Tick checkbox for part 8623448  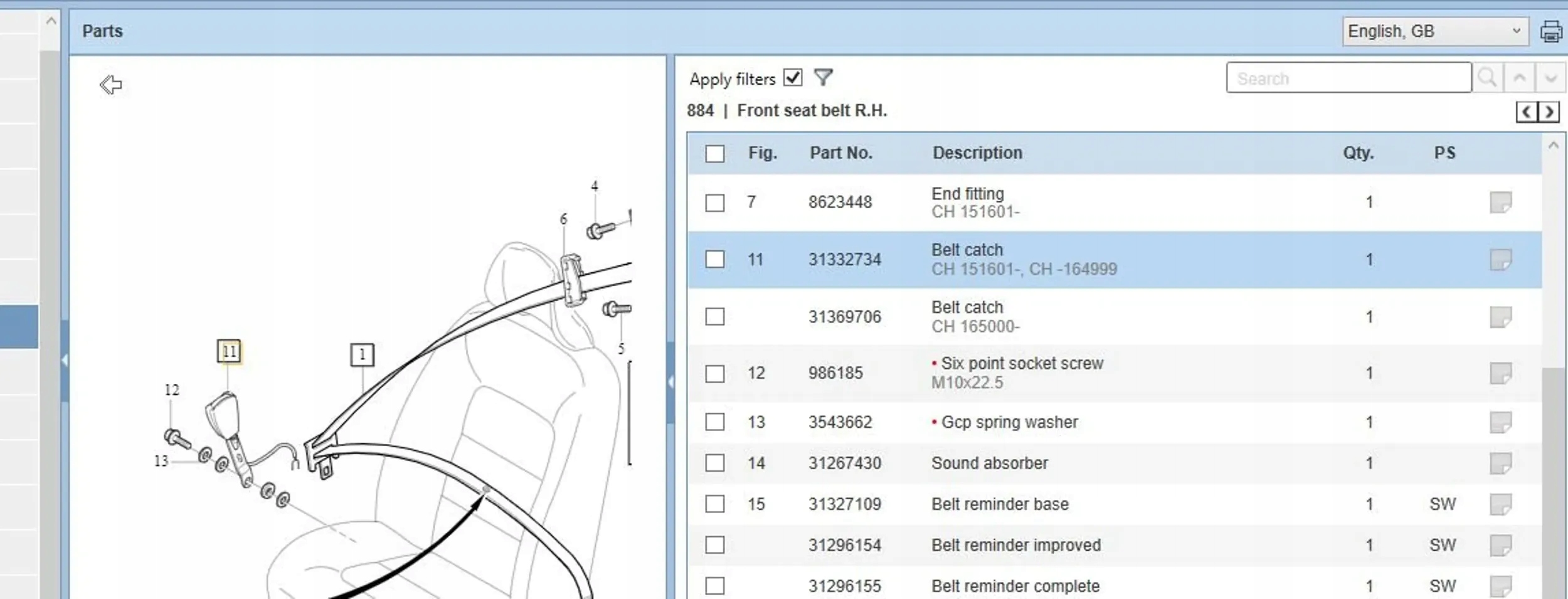click(x=714, y=203)
